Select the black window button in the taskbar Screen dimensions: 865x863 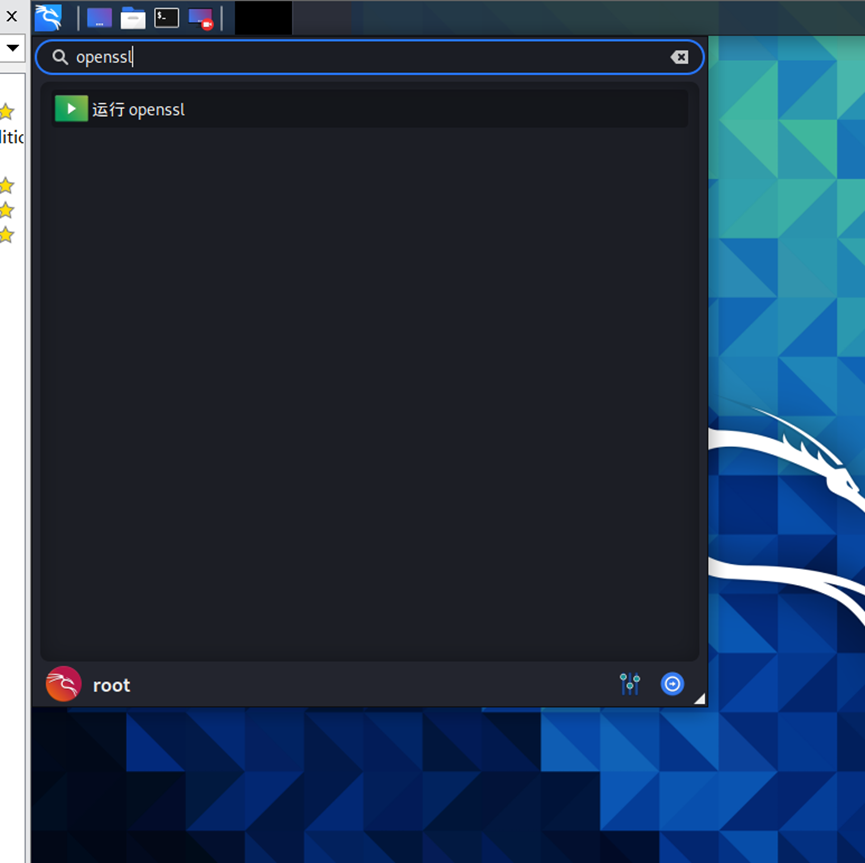pos(263,18)
